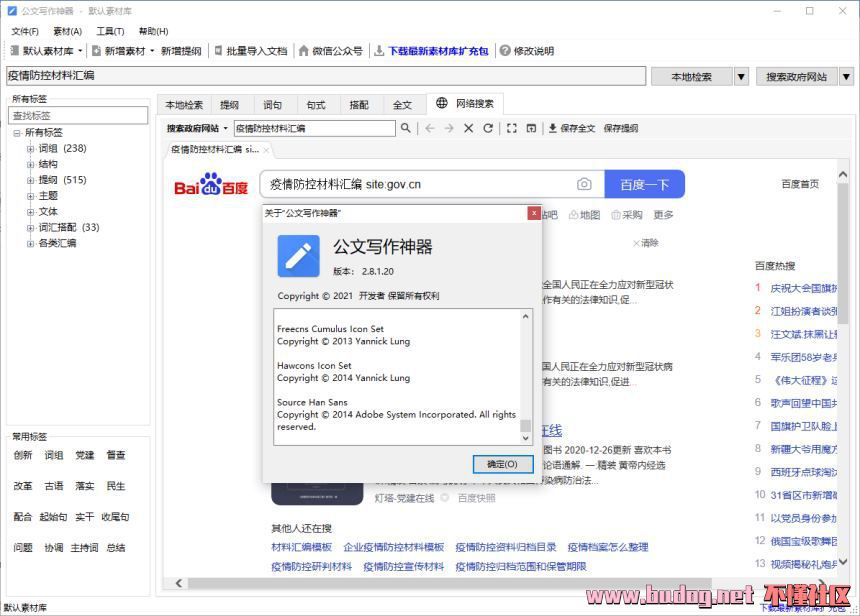Image resolution: width=860 pixels, height=616 pixels.
Task: Click the 保存提纲 button
Action: (621, 128)
